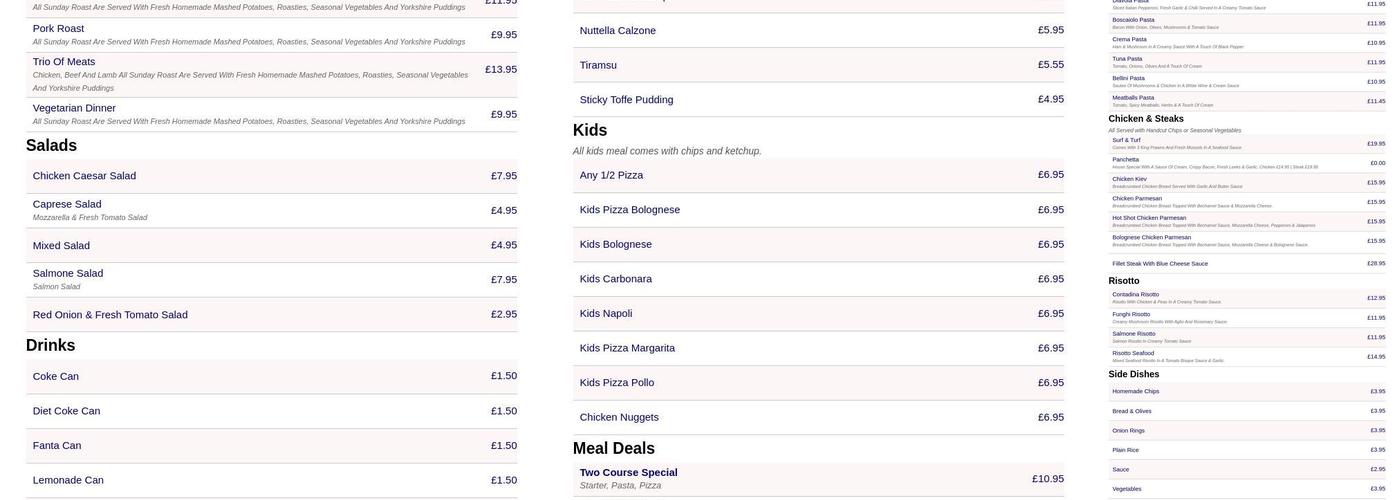
Task: Pick the Onion Rings side dish
Action: tap(1129, 431)
